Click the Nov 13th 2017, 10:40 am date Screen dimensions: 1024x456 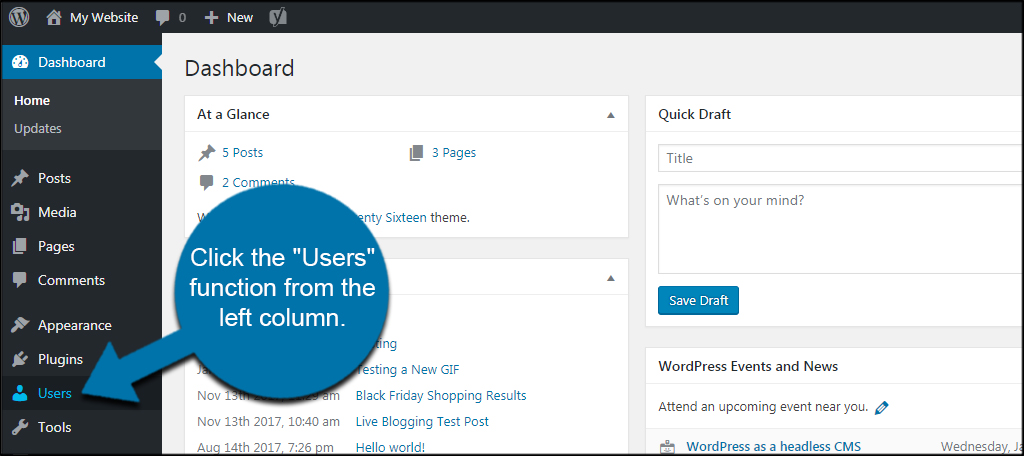[268, 422]
